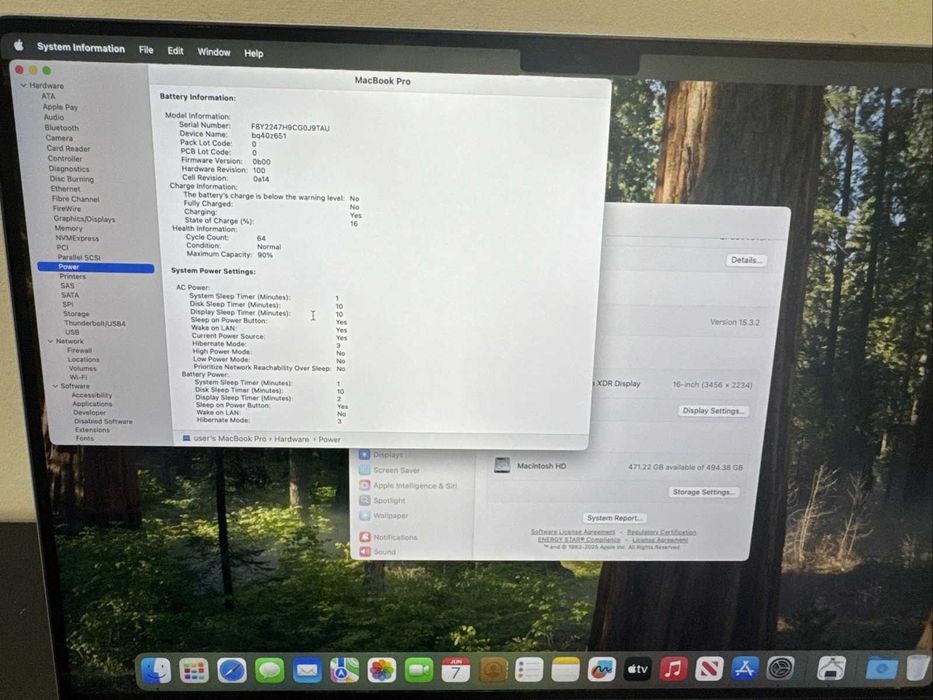Click Macintosh HD disk icon in Settings
The height and width of the screenshot is (700, 933).
pyautogui.click(x=502, y=465)
